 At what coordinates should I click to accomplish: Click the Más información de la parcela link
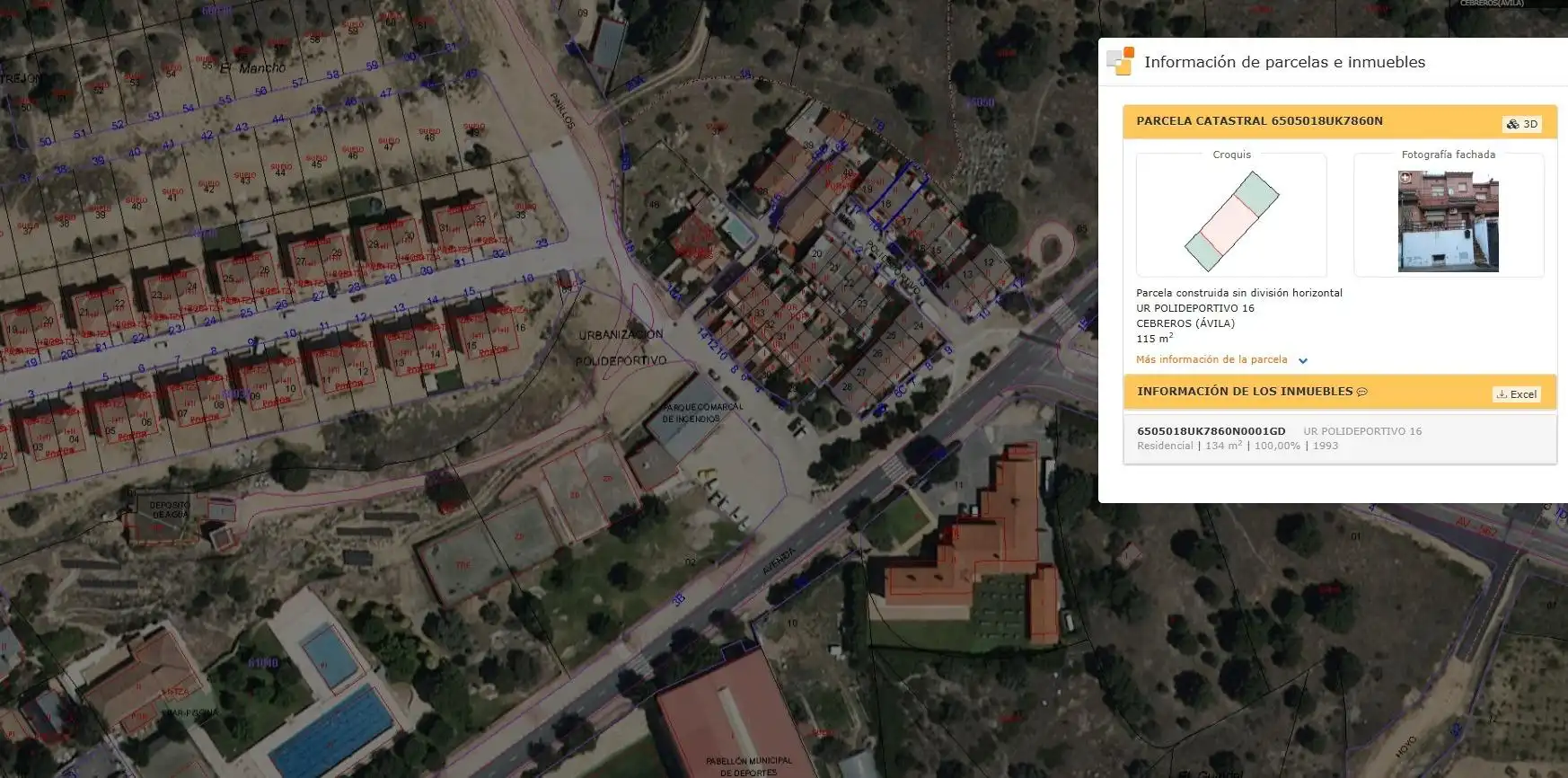[x=1211, y=359]
